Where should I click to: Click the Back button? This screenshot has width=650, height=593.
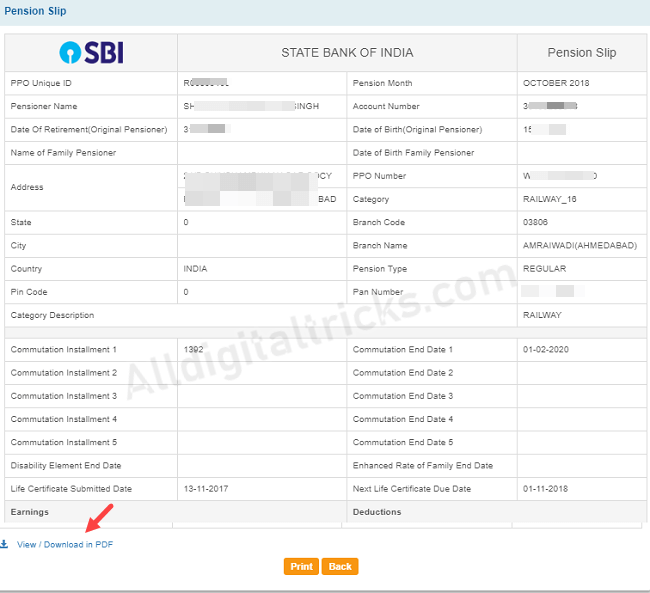click(340, 566)
